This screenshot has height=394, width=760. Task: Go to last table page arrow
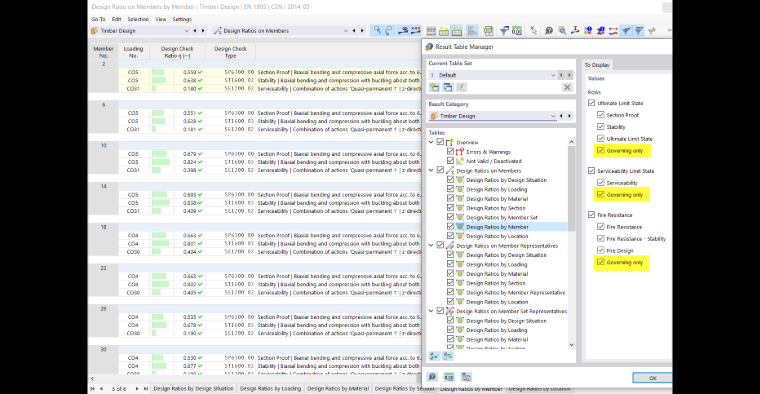(145, 389)
